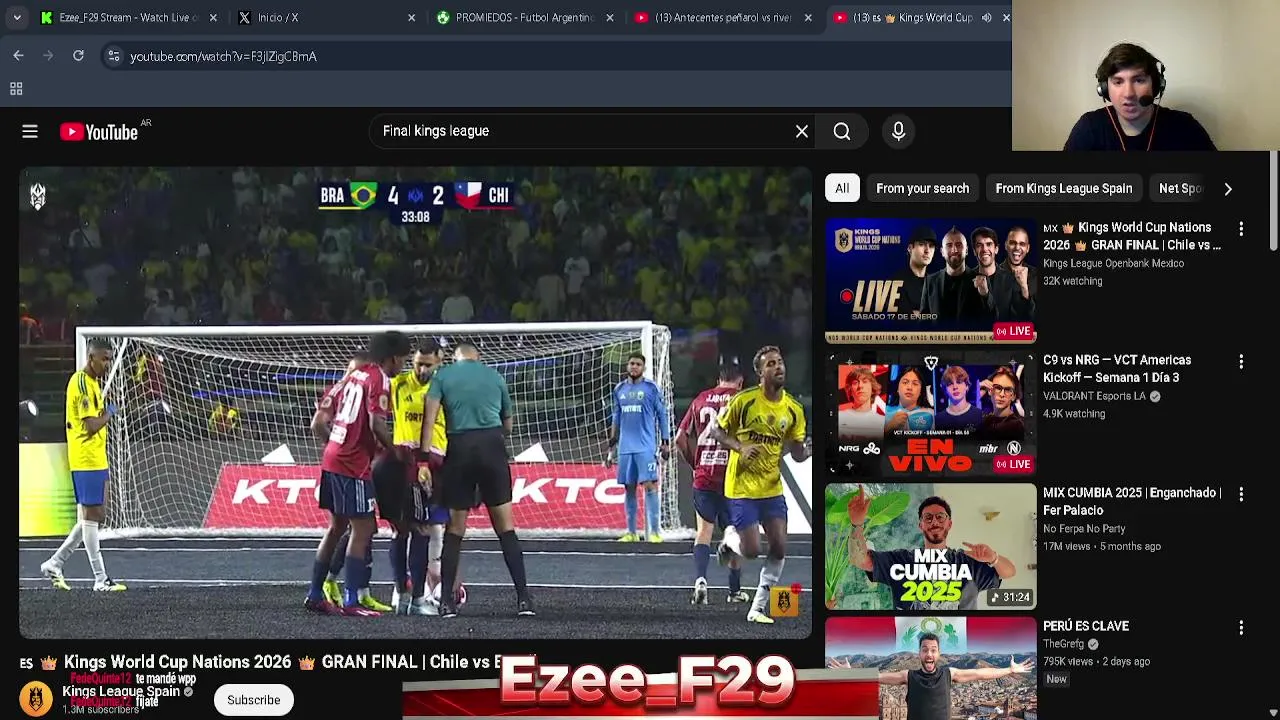Click the BRA 4-2 CHI scoreboard overlay
The width and height of the screenshot is (1280, 720).
click(x=415, y=201)
